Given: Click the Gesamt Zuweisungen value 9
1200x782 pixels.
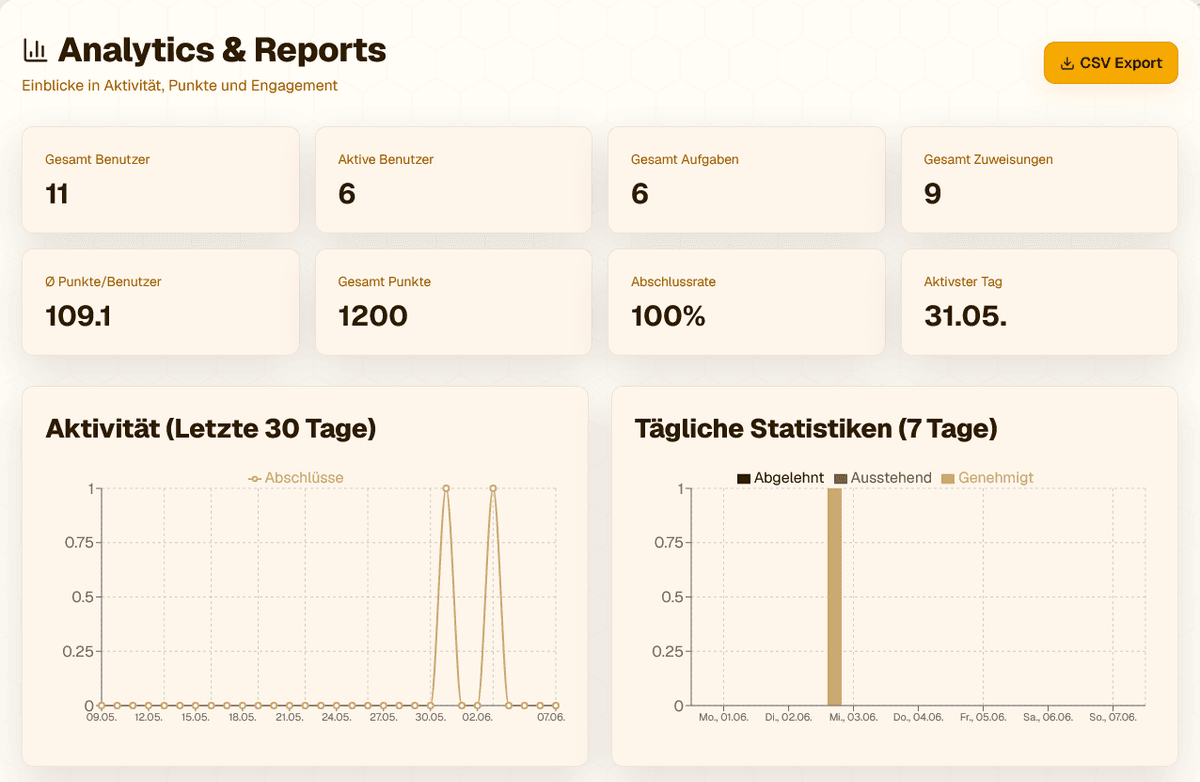Looking at the screenshot, I should coord(933,193).
